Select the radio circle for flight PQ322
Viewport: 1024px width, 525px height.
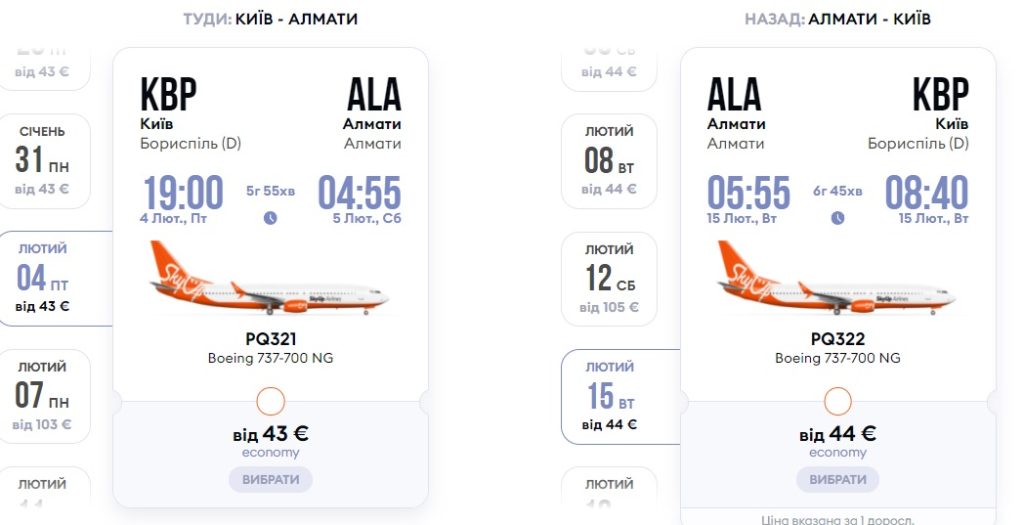click(x=838, y=402)
